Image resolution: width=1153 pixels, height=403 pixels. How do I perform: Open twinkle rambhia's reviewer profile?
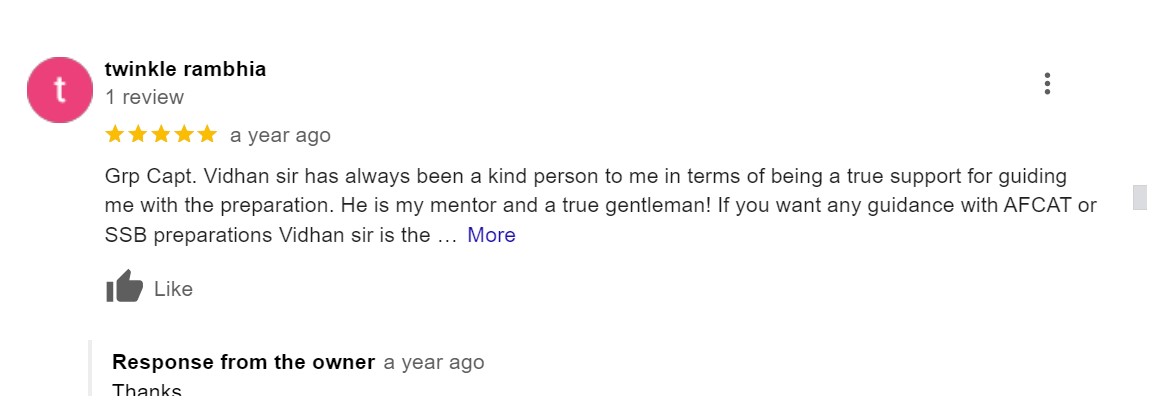point(185,69)
